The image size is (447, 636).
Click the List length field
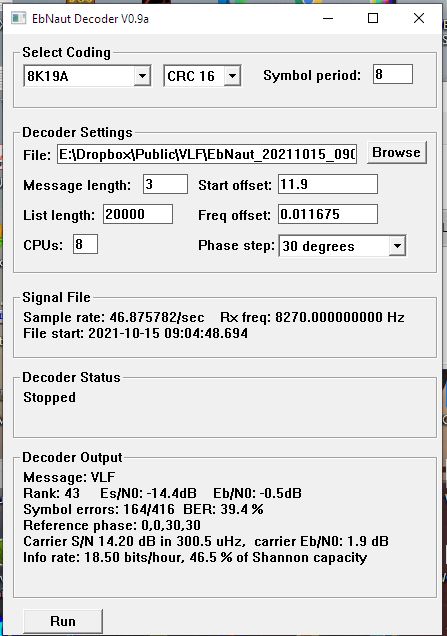[138, 214]
